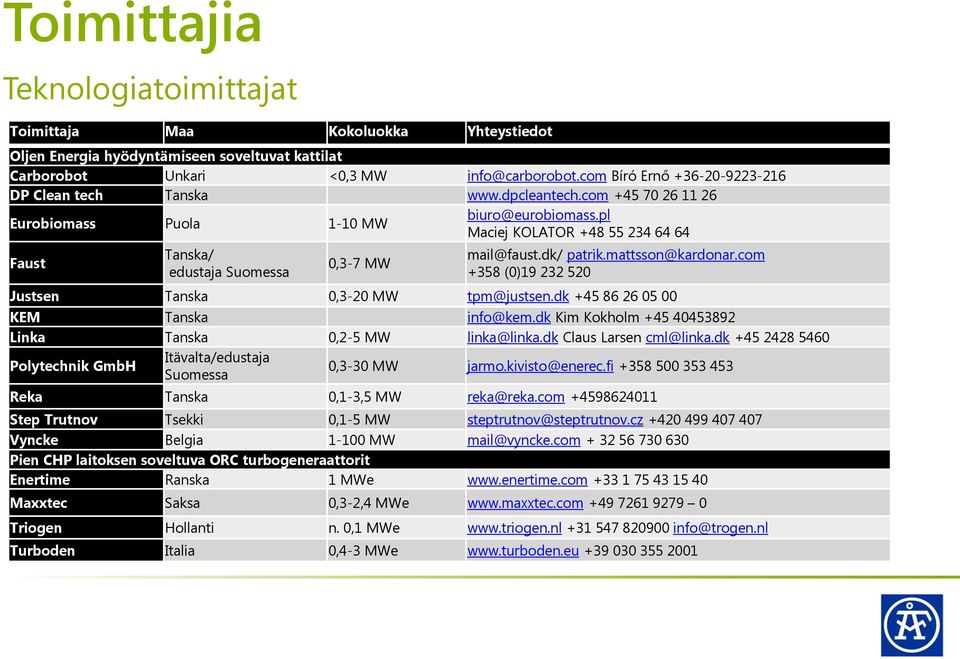Image resolution: width=960 pixels, height=659 pixels.
Task: Click the Pien CHP laitoksen section header
Action: (449, 460)
